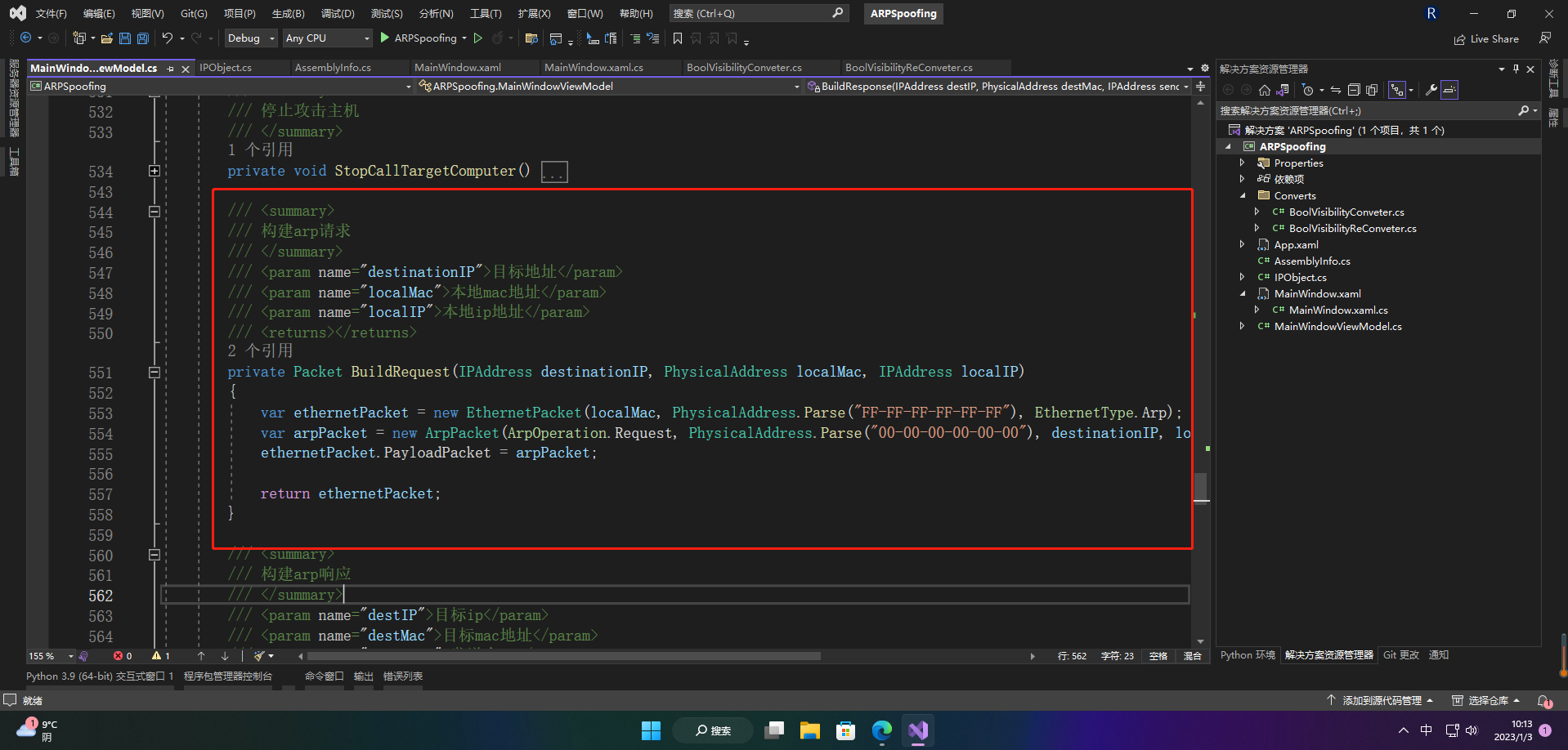Open the Any CPU platform dropdown
This screenshot has width=1568, height=750.
tap(327, 38)
